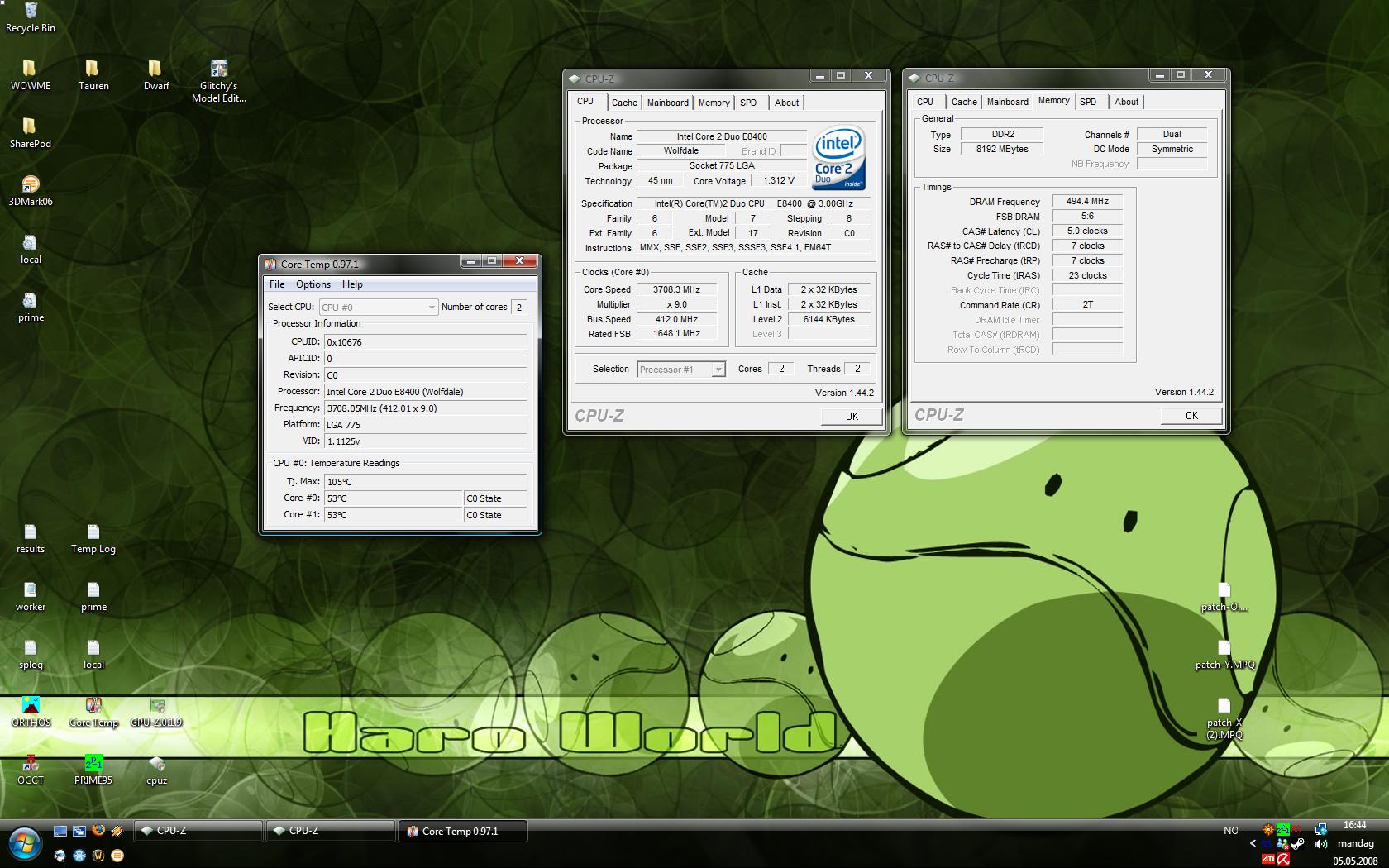Switch to Cache tab in right CPU-Z
Viewport: 1389px width, 868px height.
pos(964,102)
